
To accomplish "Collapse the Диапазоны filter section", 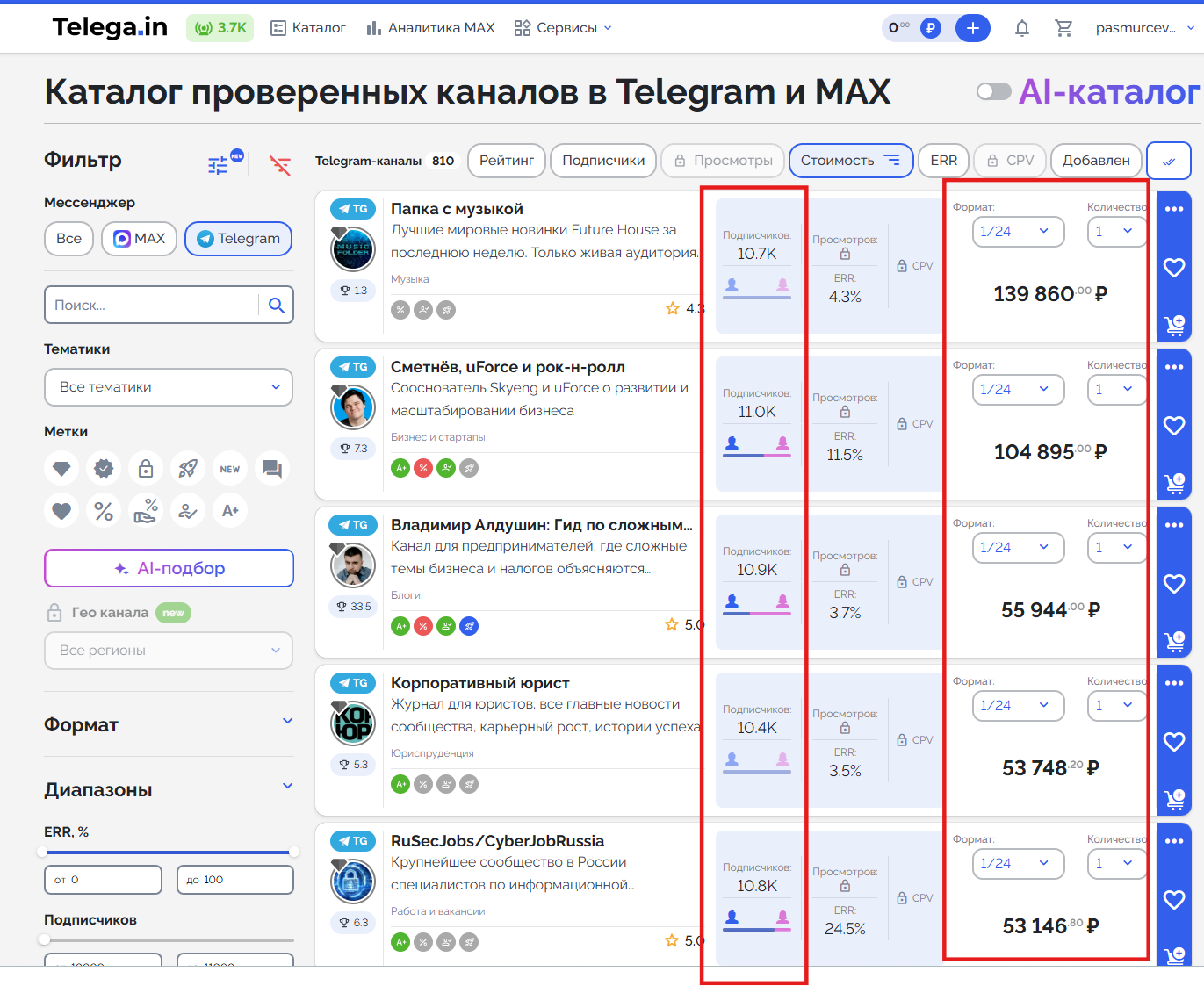I will click(169, 789).
